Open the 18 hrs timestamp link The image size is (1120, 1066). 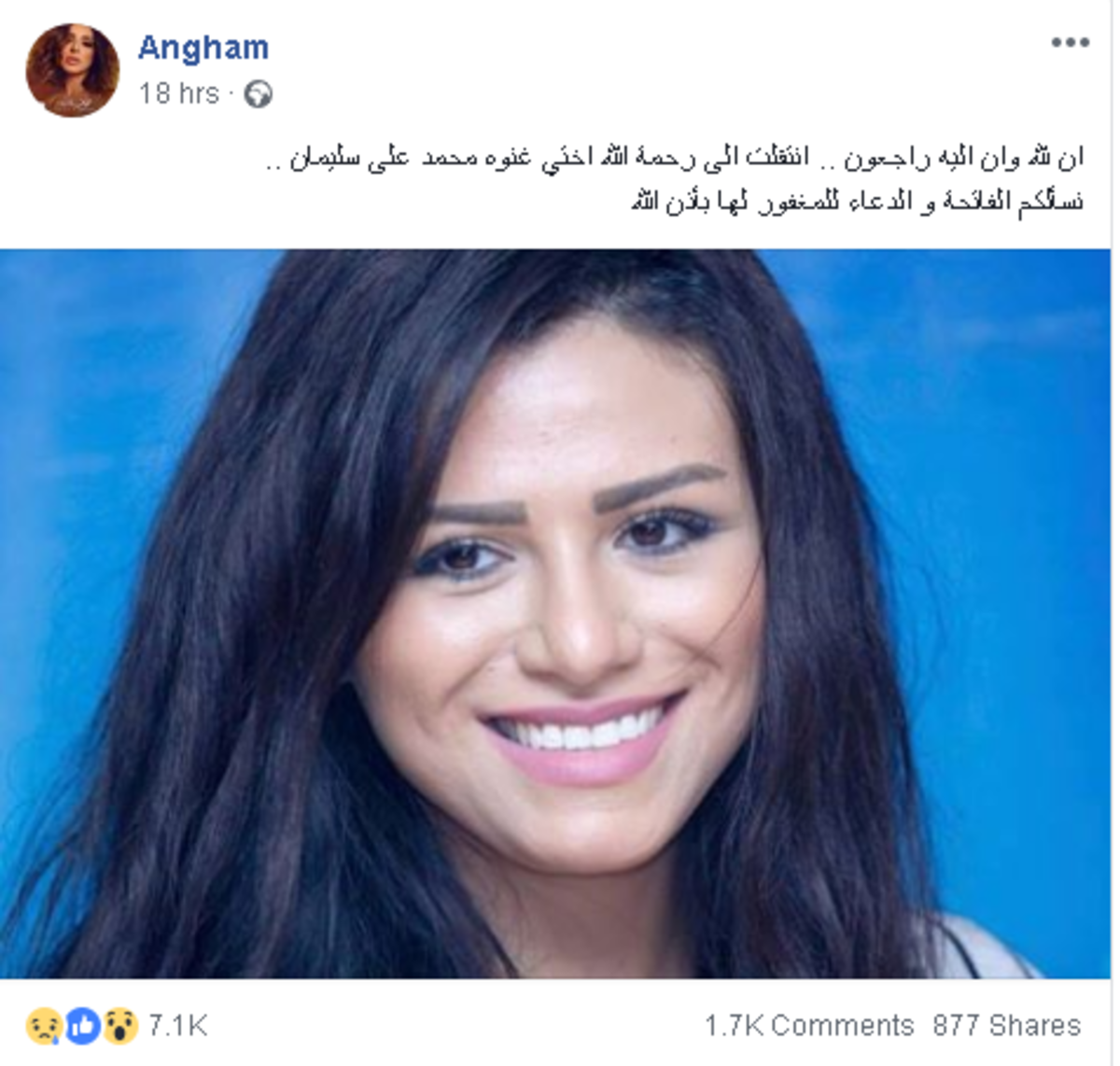[x=179, y=93]
